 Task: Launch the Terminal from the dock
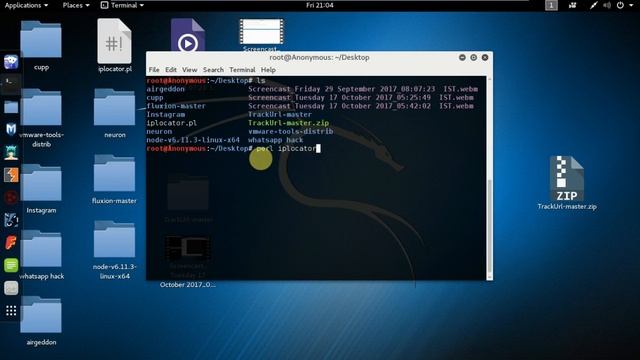click(x=11, y=84)
